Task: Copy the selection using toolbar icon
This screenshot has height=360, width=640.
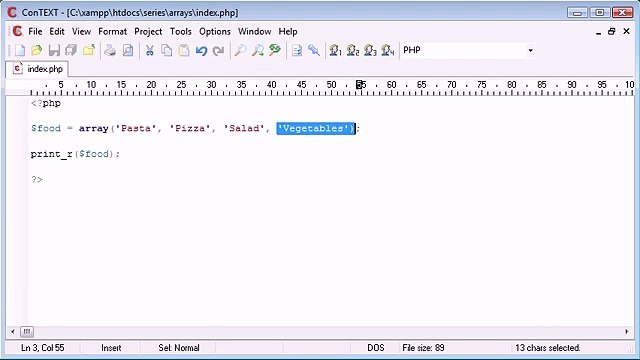Action: click(167, 51)
